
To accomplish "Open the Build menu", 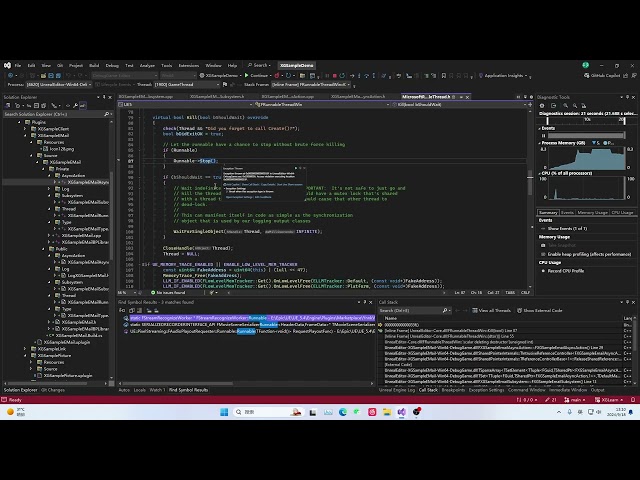I will pos(94,65).
